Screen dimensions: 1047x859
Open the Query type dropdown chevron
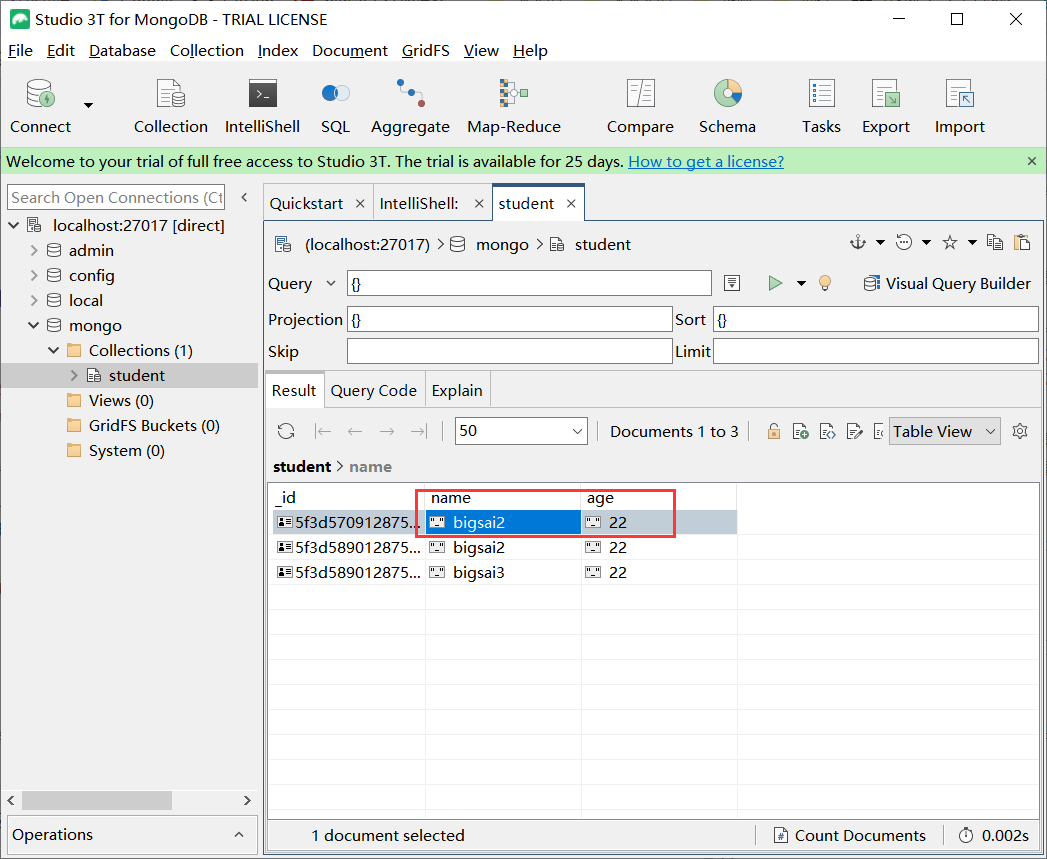coord(331,283)
